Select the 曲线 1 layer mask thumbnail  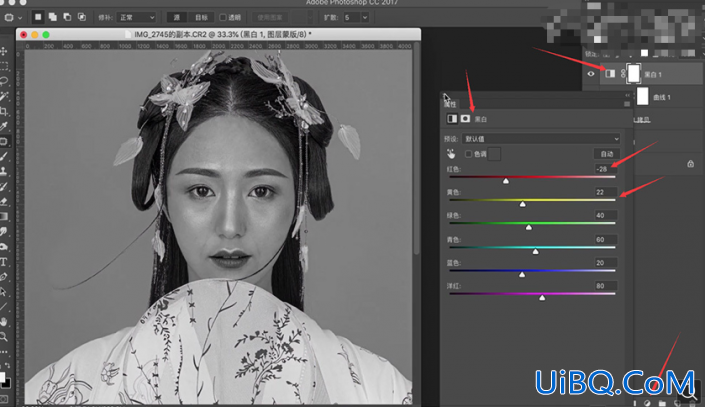[643, 96]
